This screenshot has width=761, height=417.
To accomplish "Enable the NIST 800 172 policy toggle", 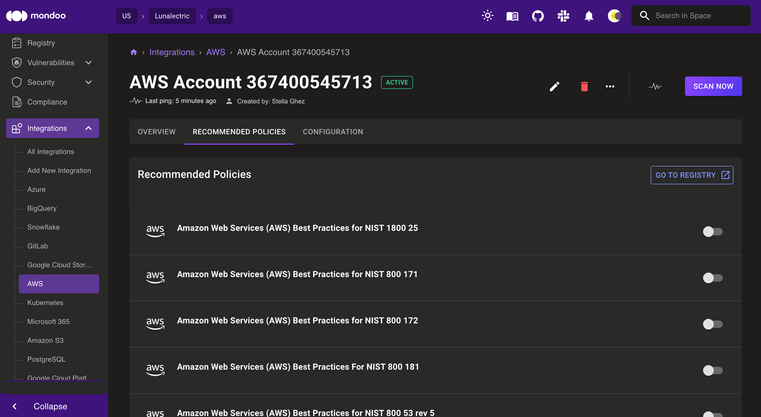I will pos(712,324).
